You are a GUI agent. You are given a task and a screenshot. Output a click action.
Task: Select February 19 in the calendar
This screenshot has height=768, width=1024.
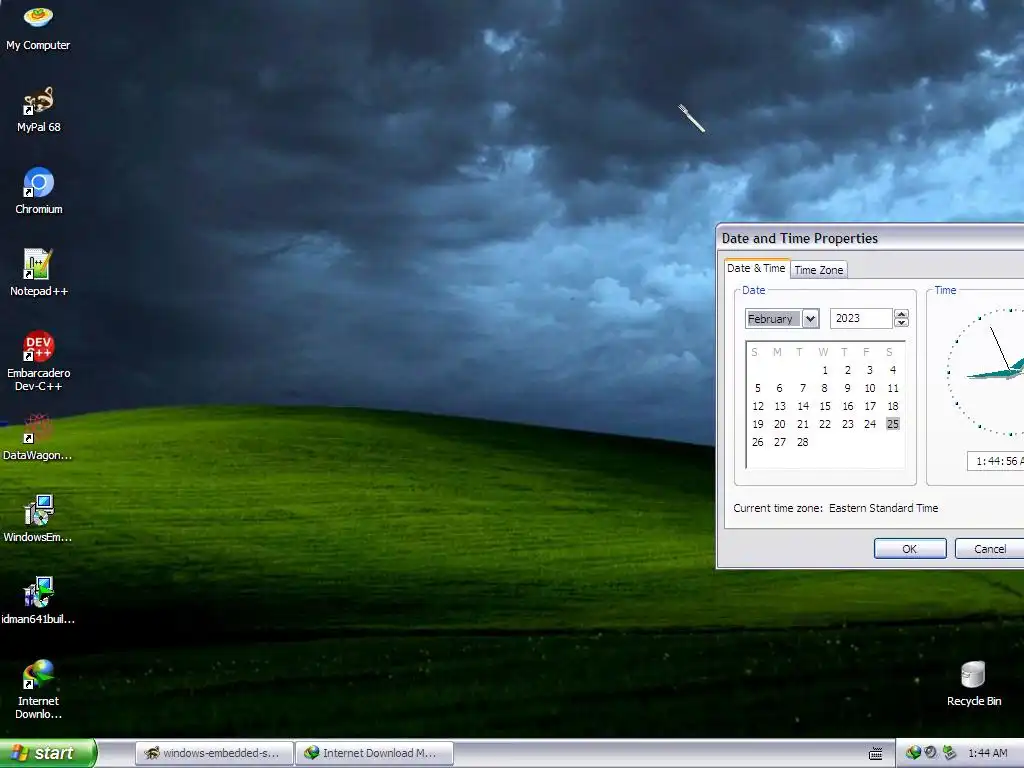[x=758, y=424]
